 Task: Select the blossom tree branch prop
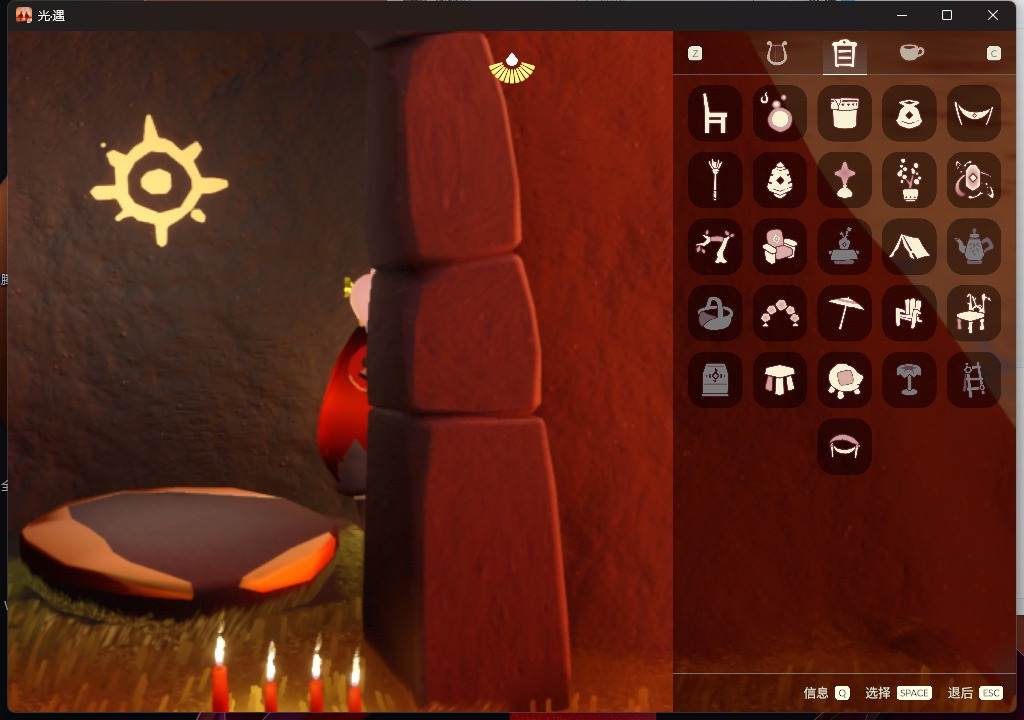click(715, 246)
